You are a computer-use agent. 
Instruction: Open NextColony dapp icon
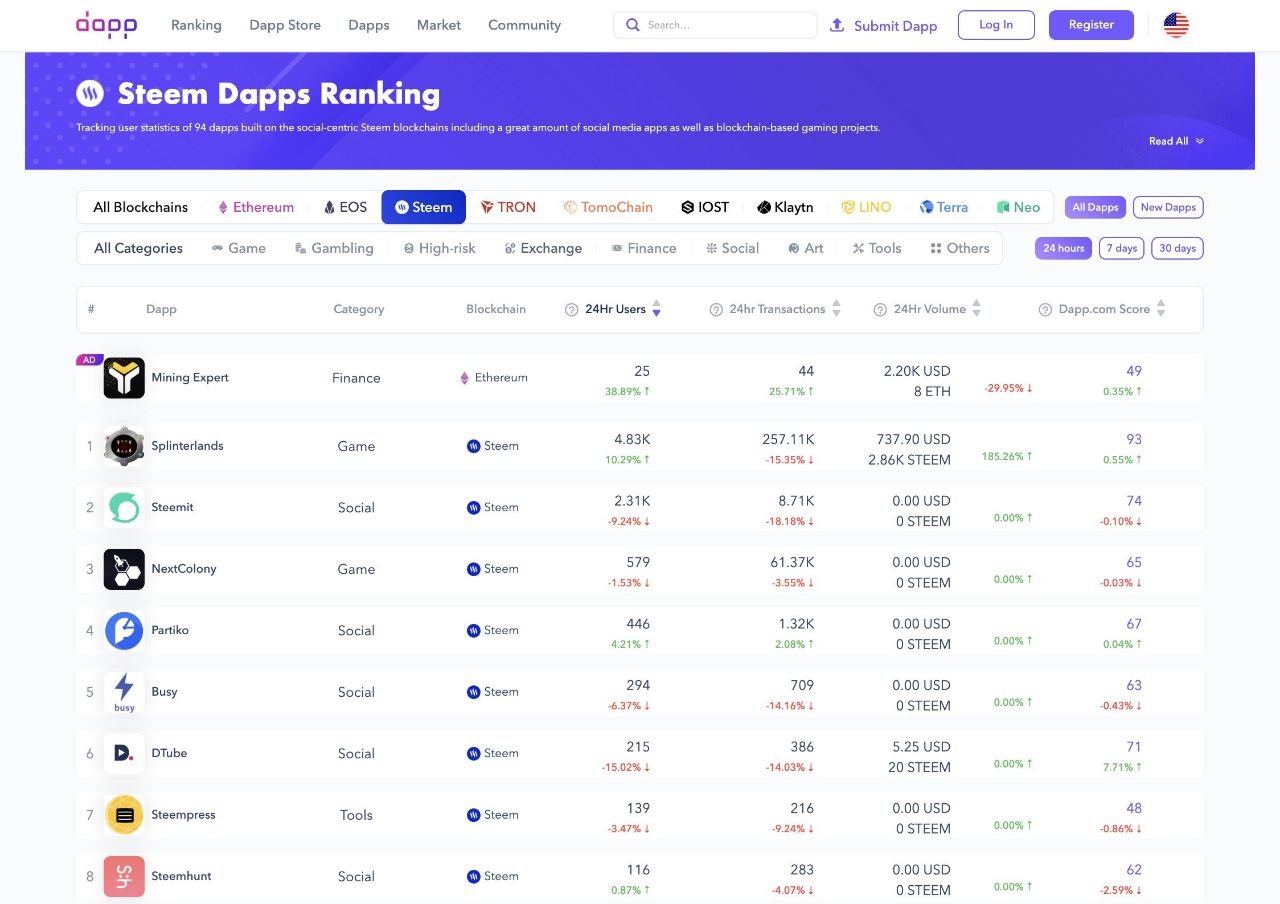124,569
